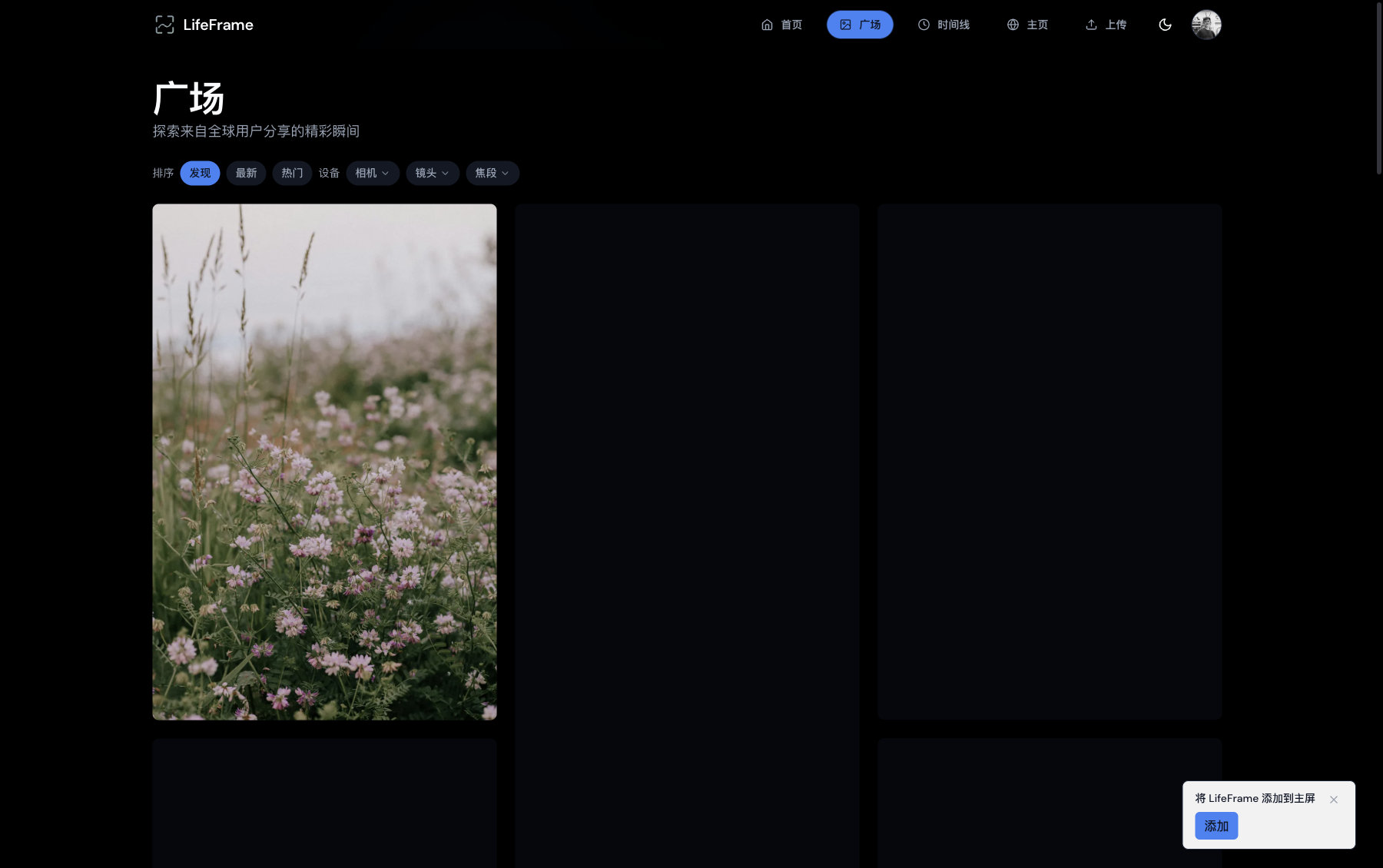Click the LifeFrame logo icon
The width and height of the screenshot is (1383, 868).
pos(164,25)
